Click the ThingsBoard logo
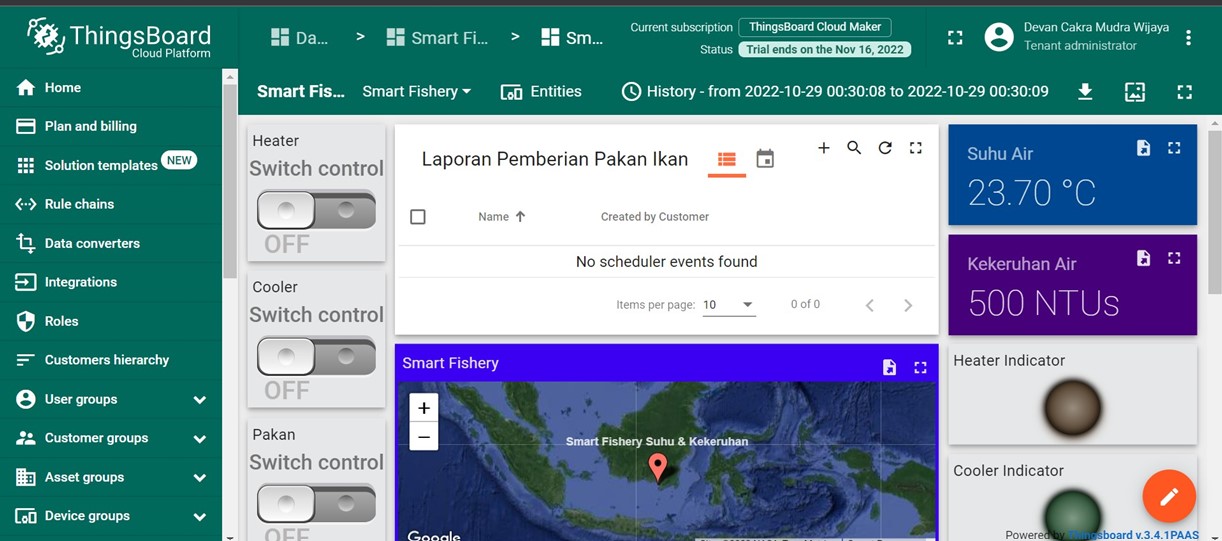This screenshot has height=541, width=1222. point(119,37)
